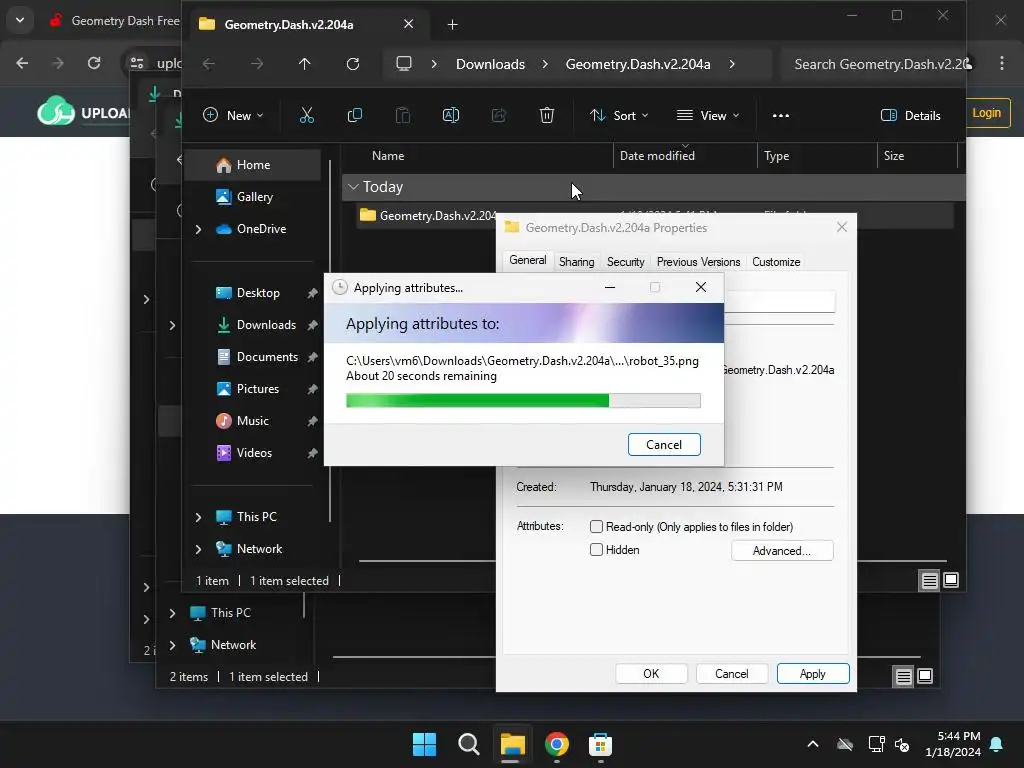Add a new Explorer tab with plus
1024x768 pixels.
(x=452, y=25)
